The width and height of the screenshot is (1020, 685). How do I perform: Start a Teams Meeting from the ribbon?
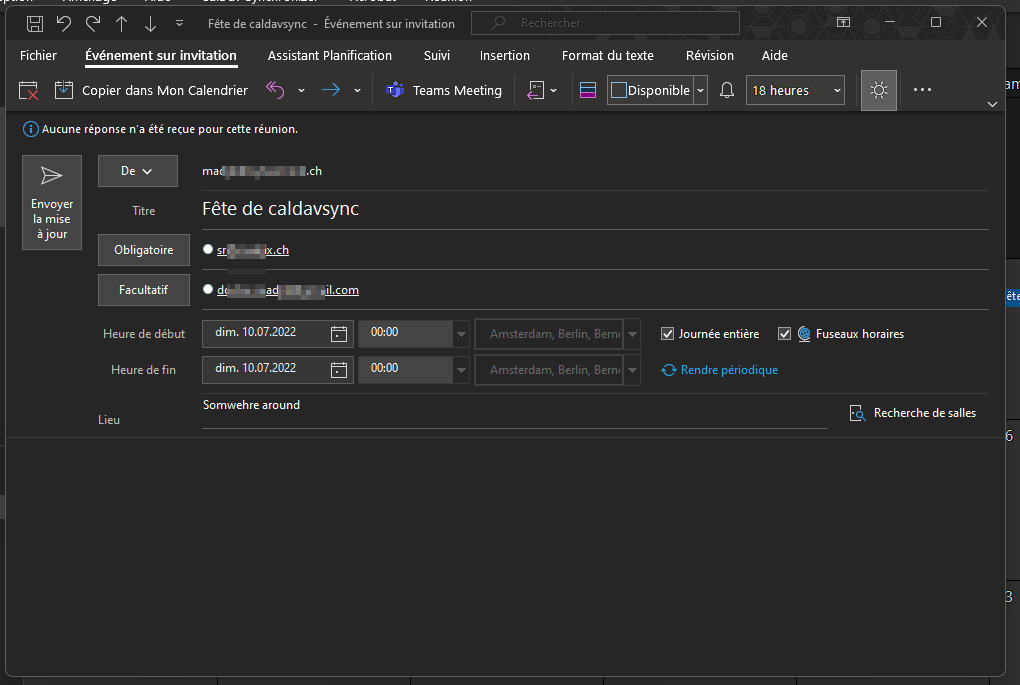click(443, 90)
